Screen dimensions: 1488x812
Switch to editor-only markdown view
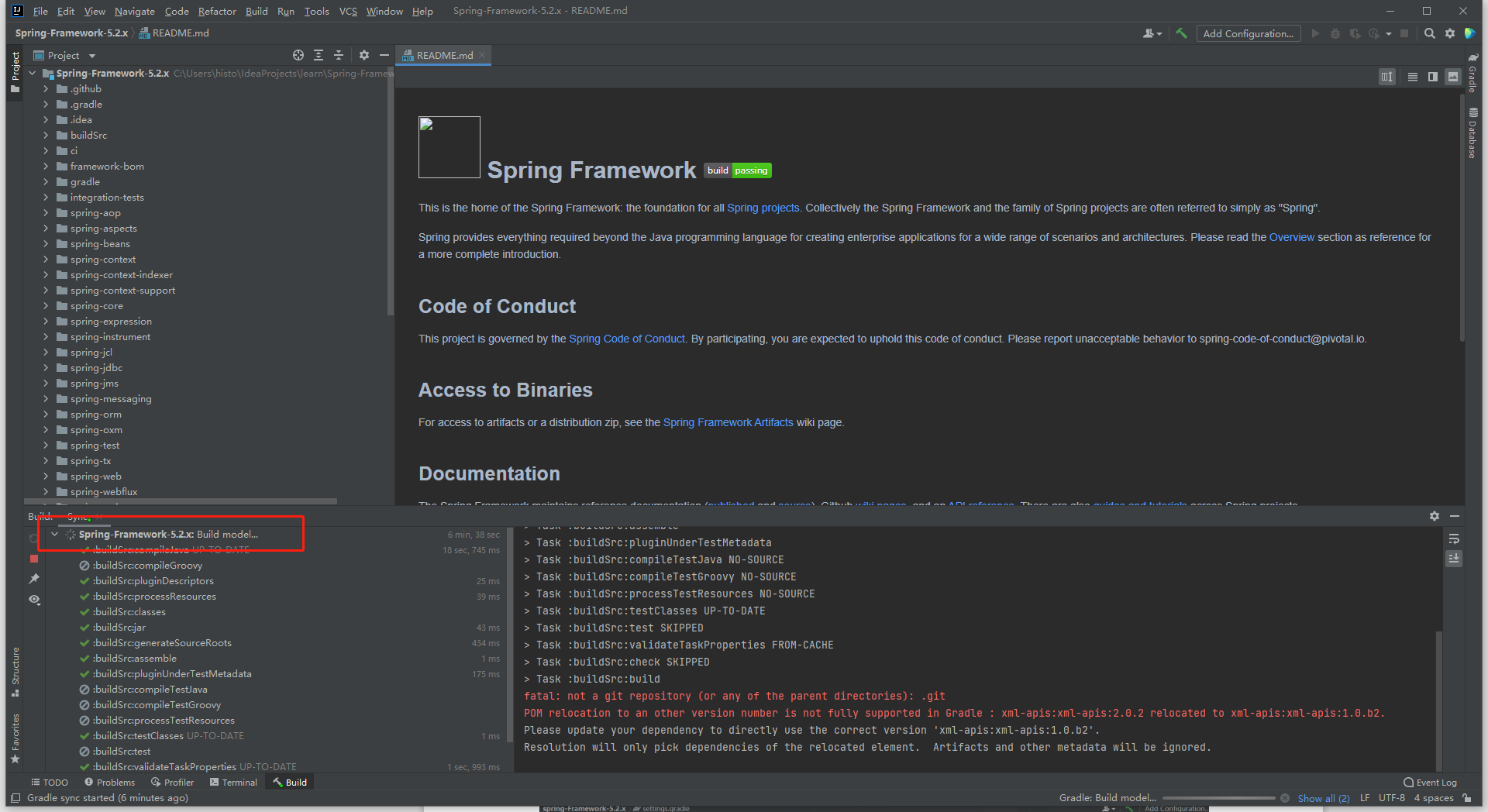[x=1413, y=77]
